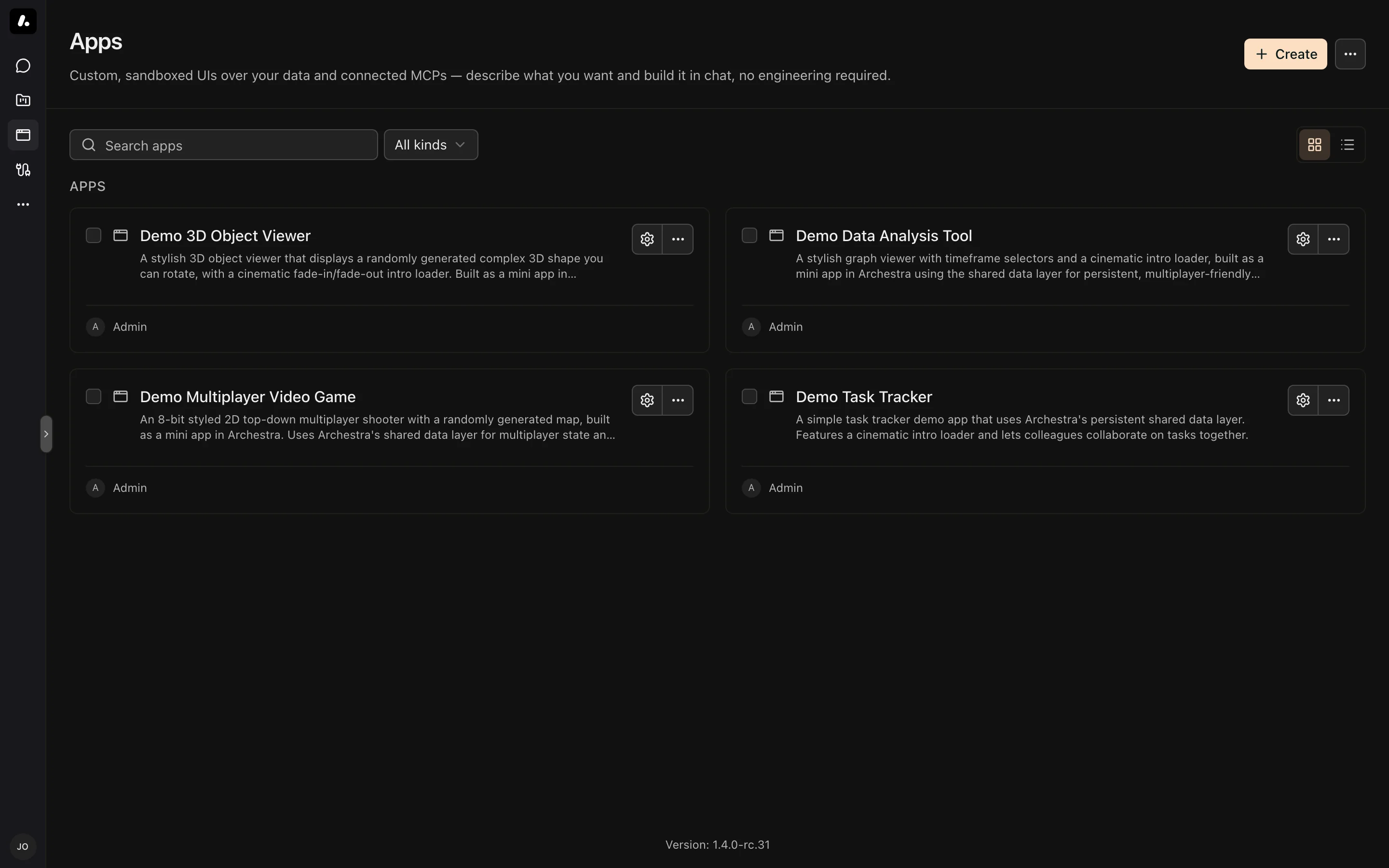The height and width of the screenshot is (868, 1389).
Task: Open the Demo Multiplayer Video Game app title
Action: (248, 397)
